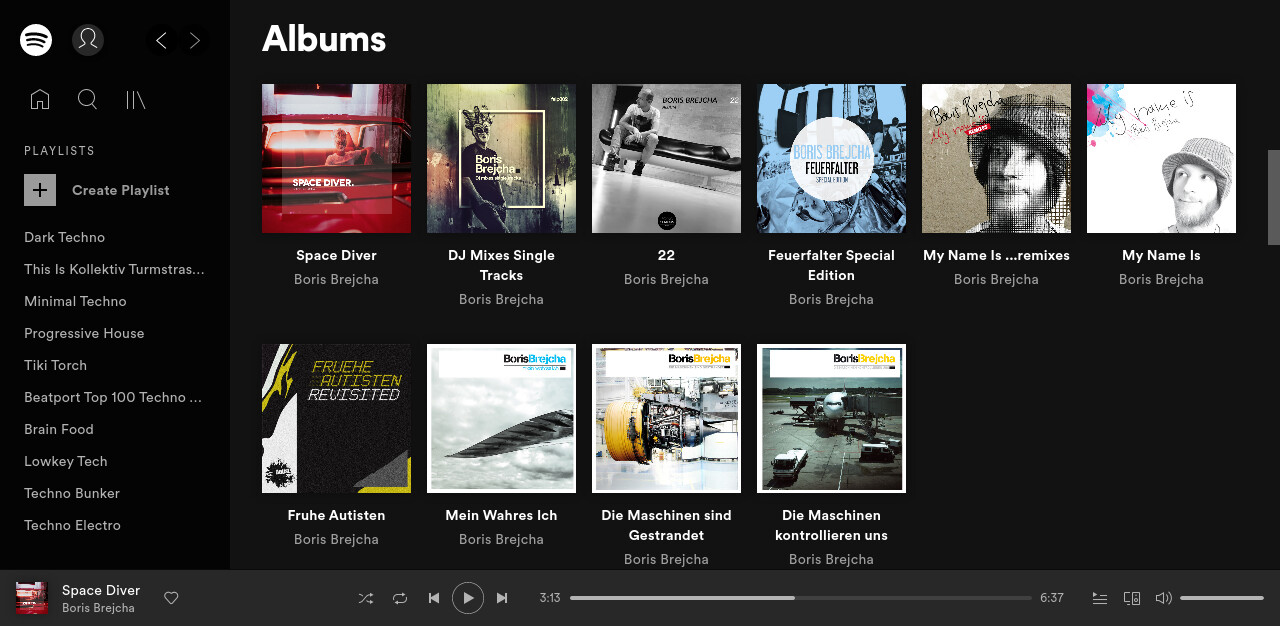
Task: Open the Lowkey Tech playlist
Action: coord(66,461)
